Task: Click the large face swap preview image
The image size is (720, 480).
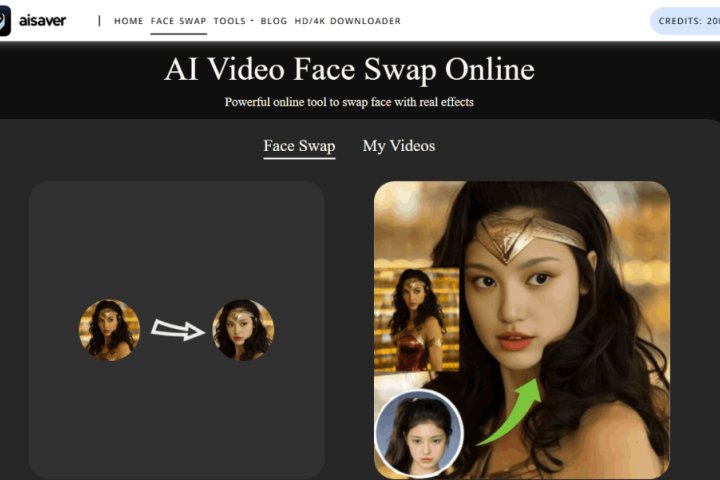Action: [522, 330]
